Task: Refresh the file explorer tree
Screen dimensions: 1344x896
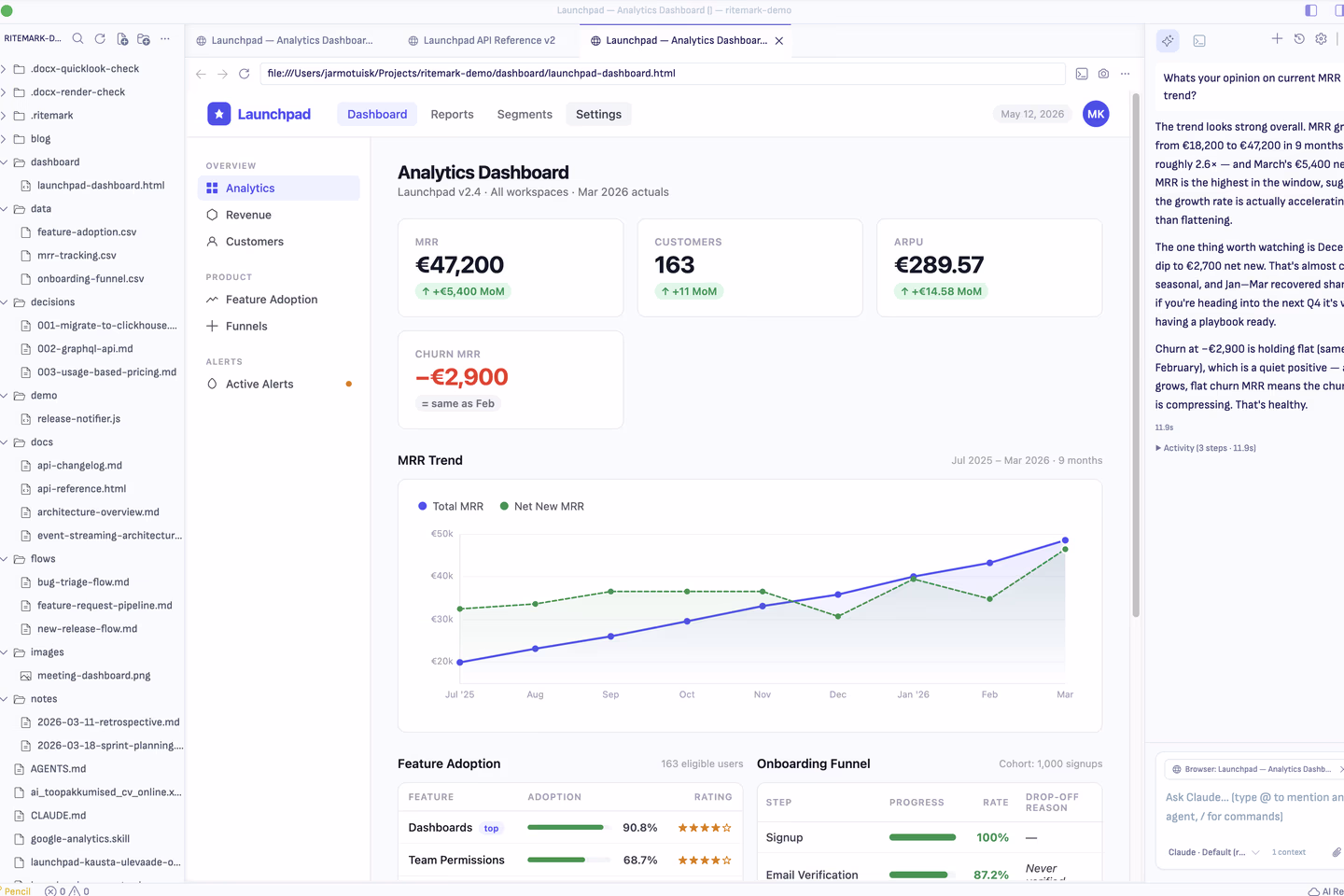Action: [x=100, y=39]
